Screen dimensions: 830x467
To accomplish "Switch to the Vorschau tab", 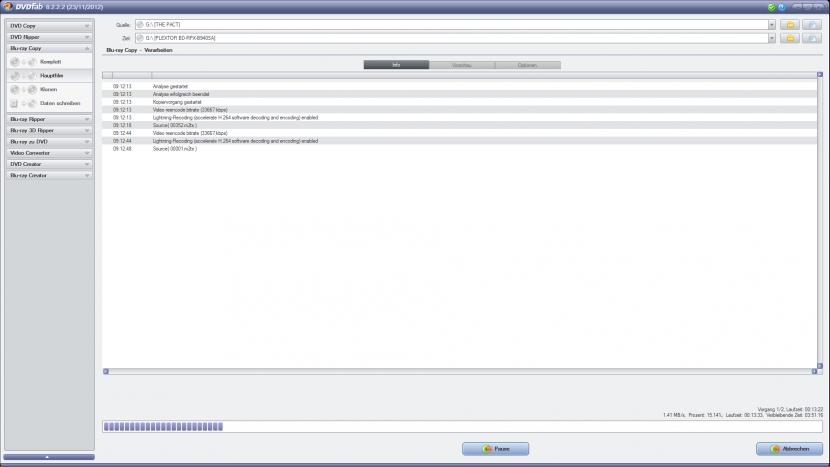I will [x=462, y=65].
